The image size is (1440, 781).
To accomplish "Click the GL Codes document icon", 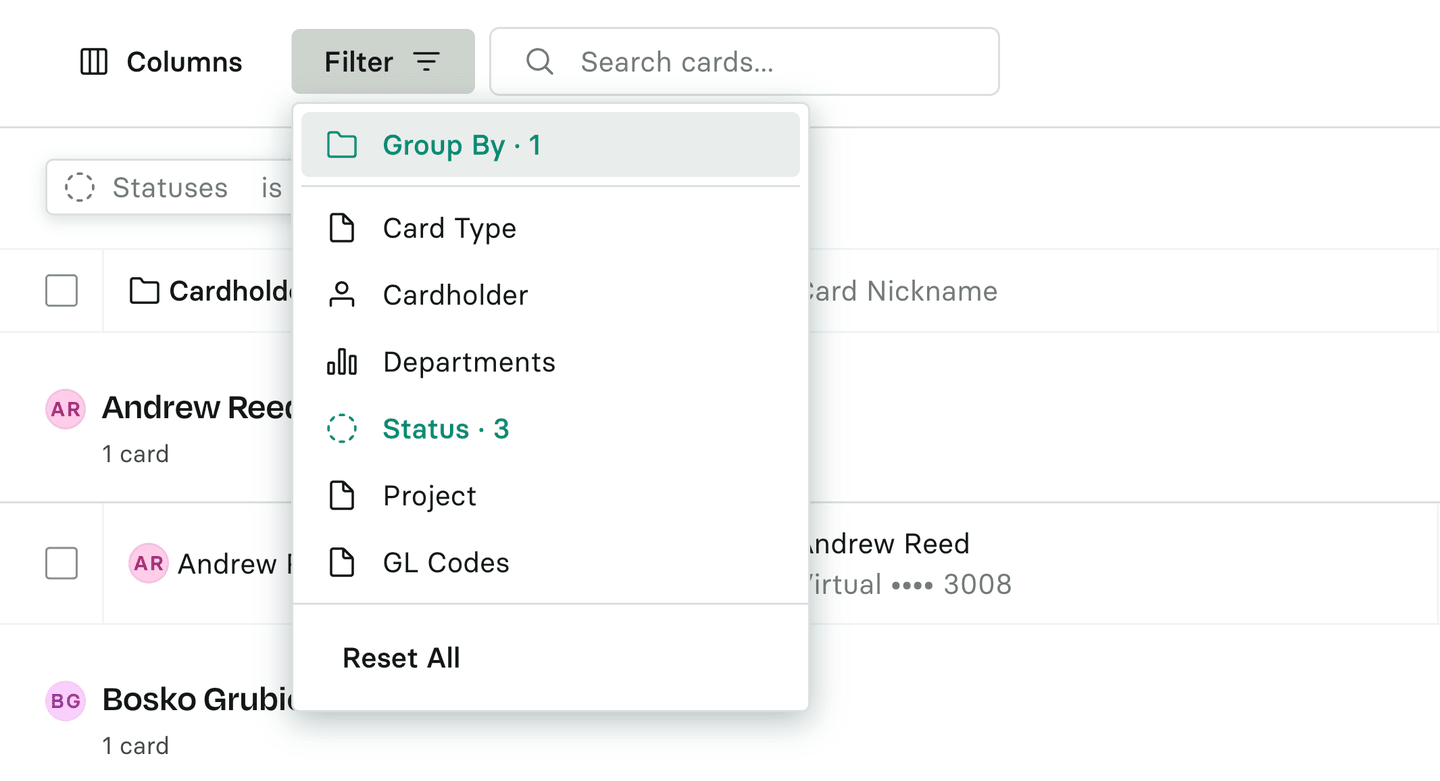I will (x=342, y=563).
